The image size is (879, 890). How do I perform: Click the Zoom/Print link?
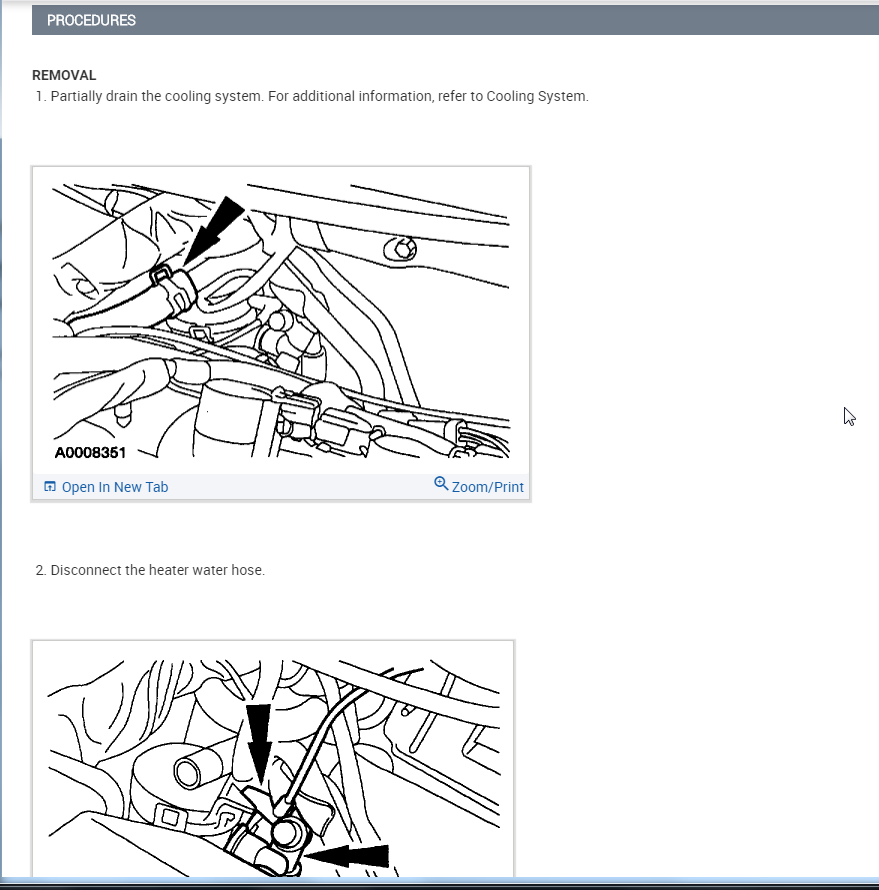[487, 487]
